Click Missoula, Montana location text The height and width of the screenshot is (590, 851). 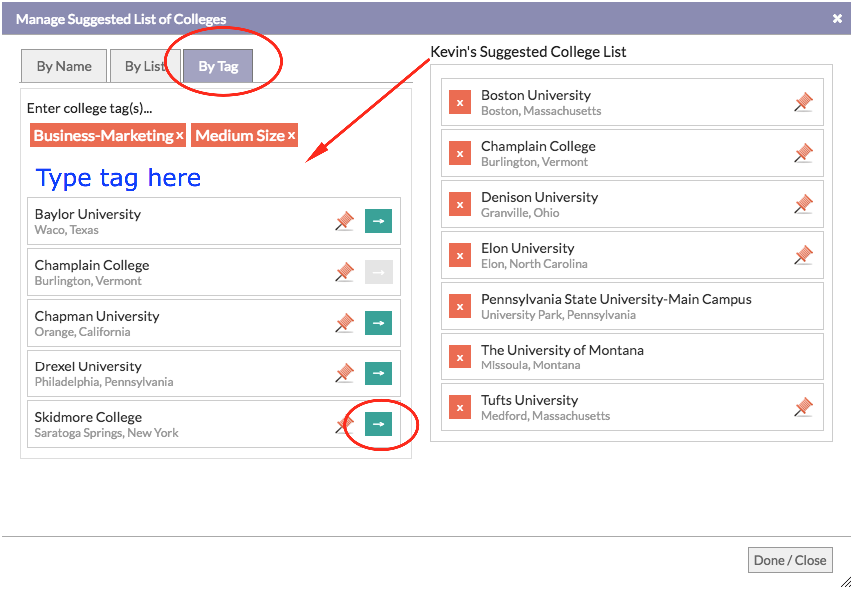pyautogui.click(x=531, y=365)
